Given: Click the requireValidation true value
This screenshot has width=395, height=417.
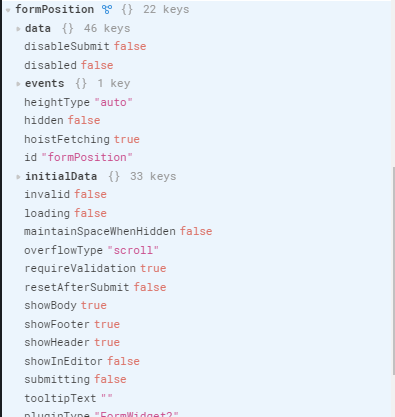Looking at the screenshot, I should 153,268.
